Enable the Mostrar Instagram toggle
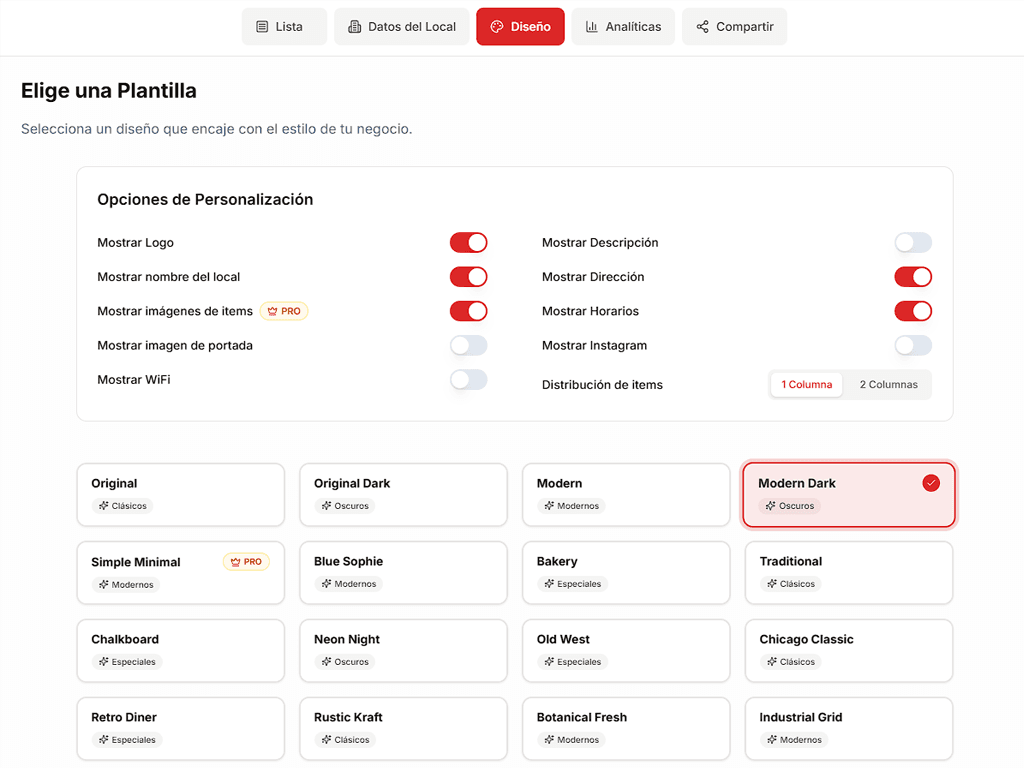The height and width of the screenshot is (768, 1024). tap(912, 346)
